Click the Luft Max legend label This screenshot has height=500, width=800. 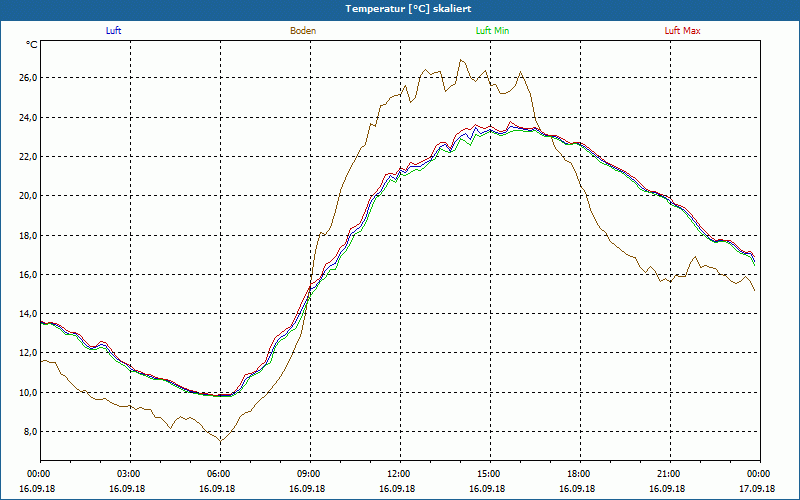pyautogui.click(x=682, y=31)
